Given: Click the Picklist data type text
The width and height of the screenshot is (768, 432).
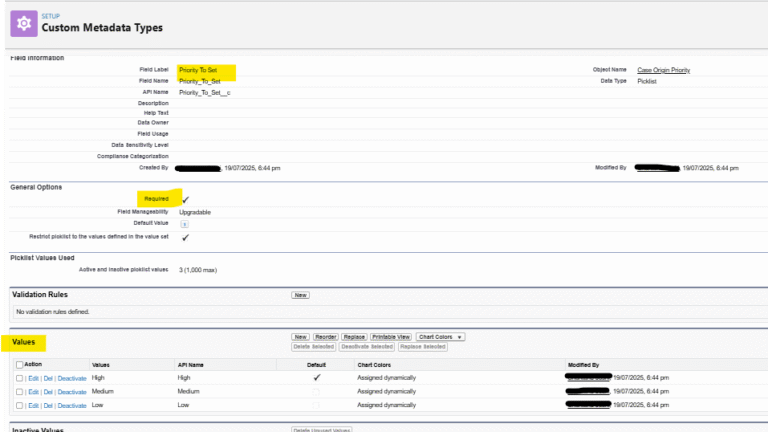Looking at the screenshot, I should (x=647, y=81).
